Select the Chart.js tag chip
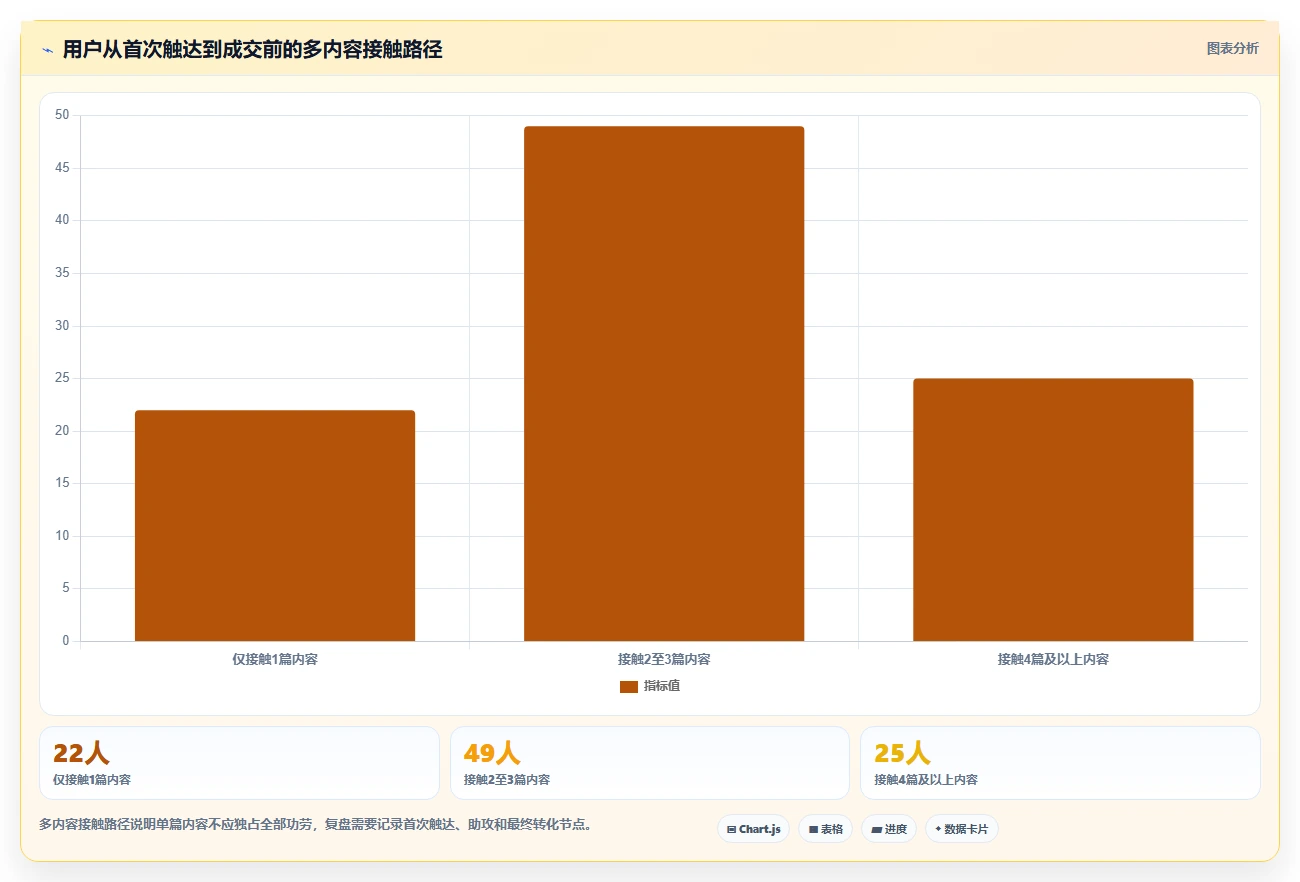This screenshot has height=882, width=1300. tap(754, 829)
